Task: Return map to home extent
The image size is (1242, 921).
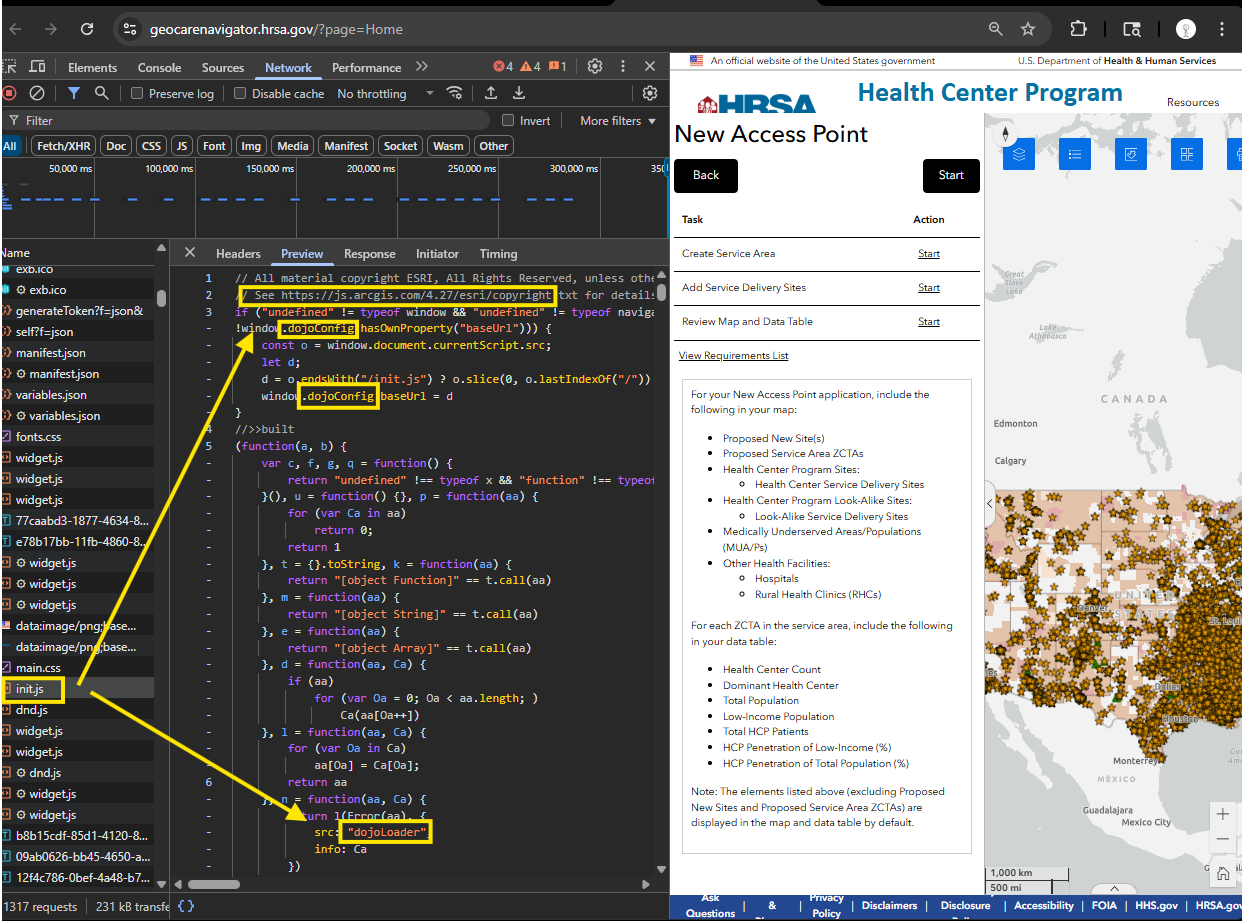Action: point(1223,873)
